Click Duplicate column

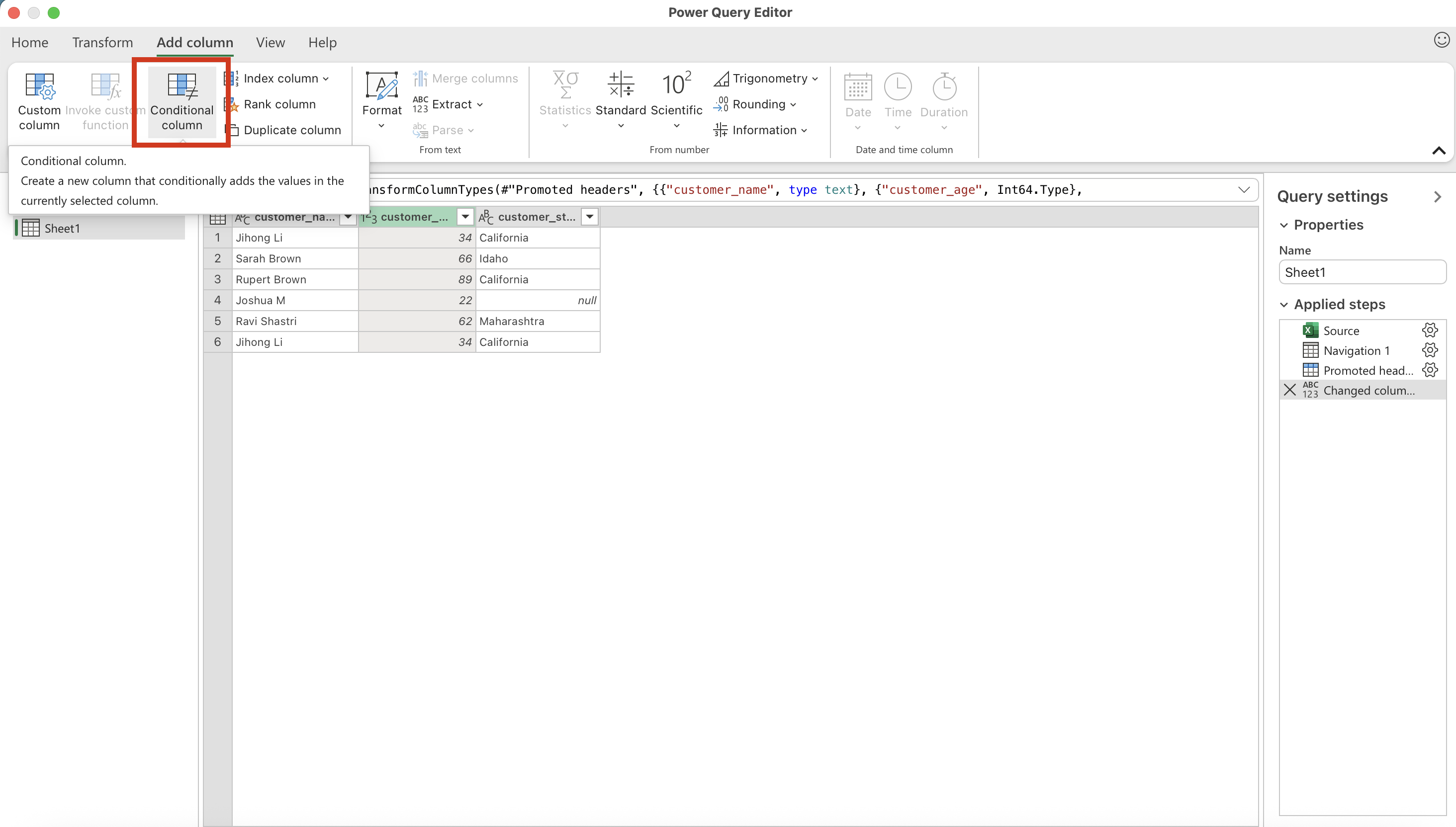coord(291,130)
